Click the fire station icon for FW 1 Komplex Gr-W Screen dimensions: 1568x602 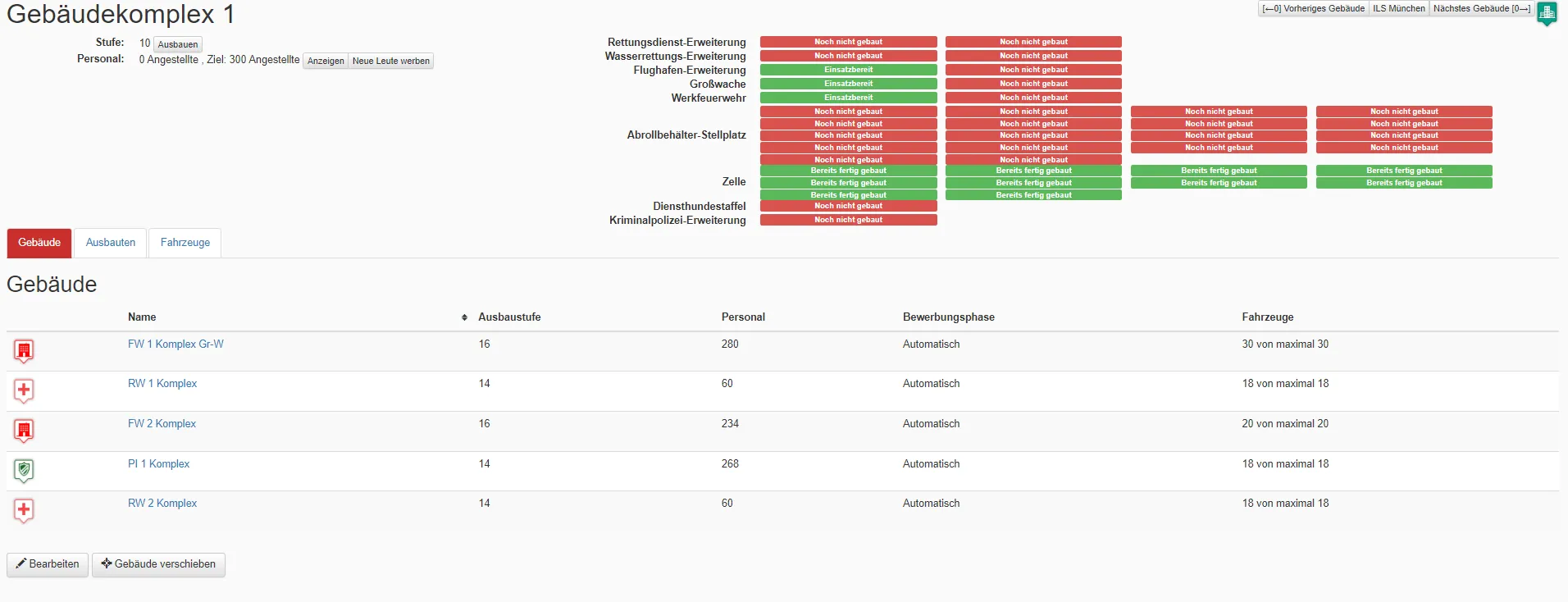pos(24,351)
